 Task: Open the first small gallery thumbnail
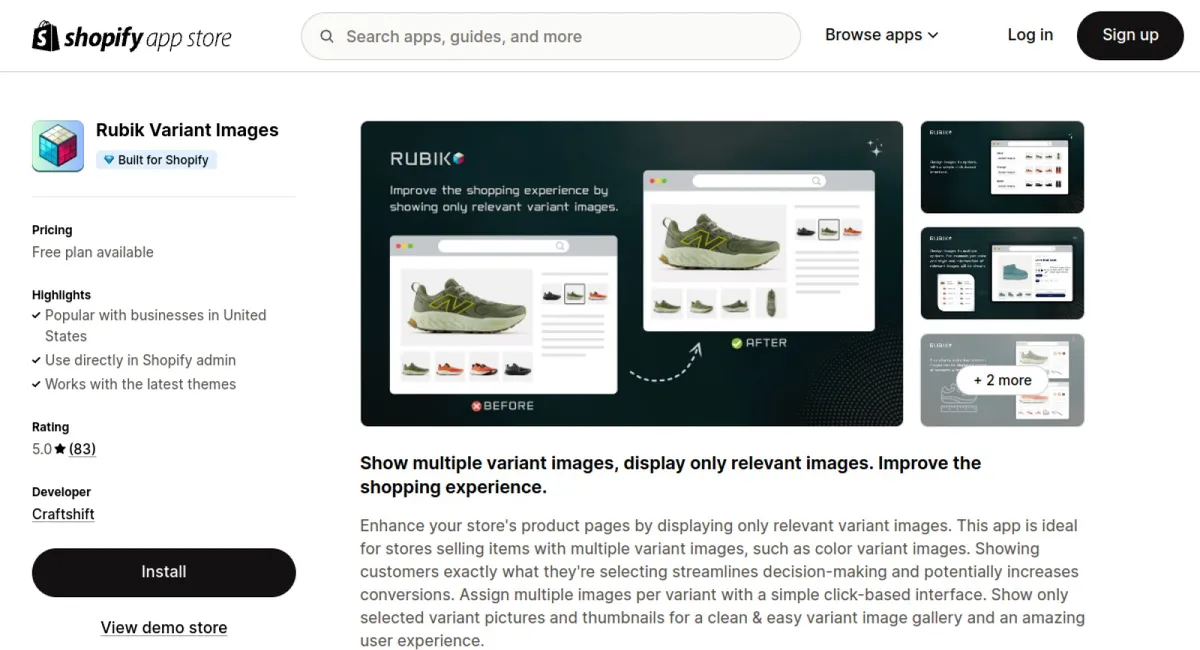[1002, 167]
